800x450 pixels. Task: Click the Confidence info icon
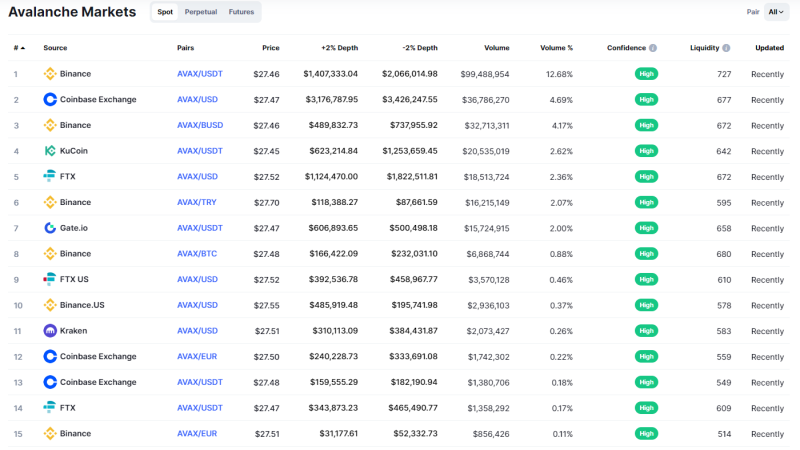(653, 48)
